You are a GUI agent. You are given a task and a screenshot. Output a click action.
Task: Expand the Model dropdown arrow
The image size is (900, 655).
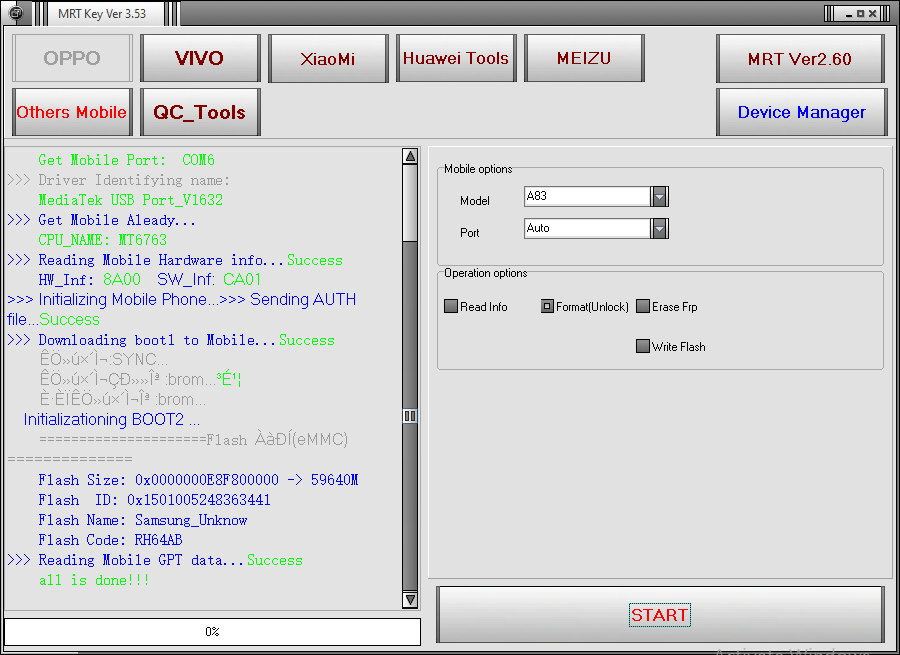[659, 197]
